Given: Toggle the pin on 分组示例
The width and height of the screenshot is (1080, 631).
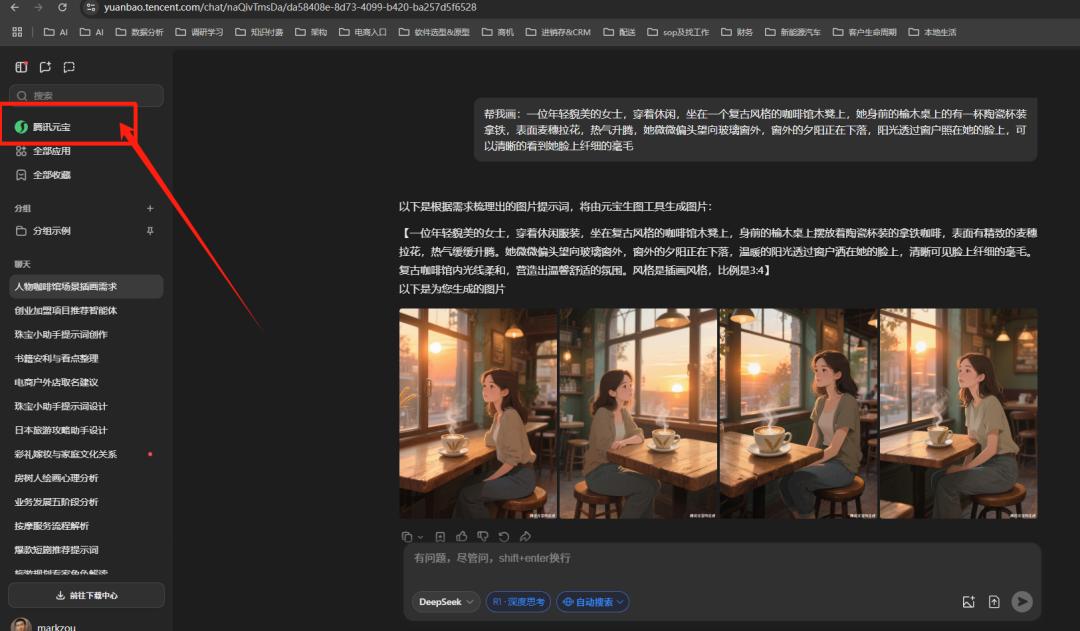Looking at the screenshot, I should pyautogui.click(x=150, y=230).
